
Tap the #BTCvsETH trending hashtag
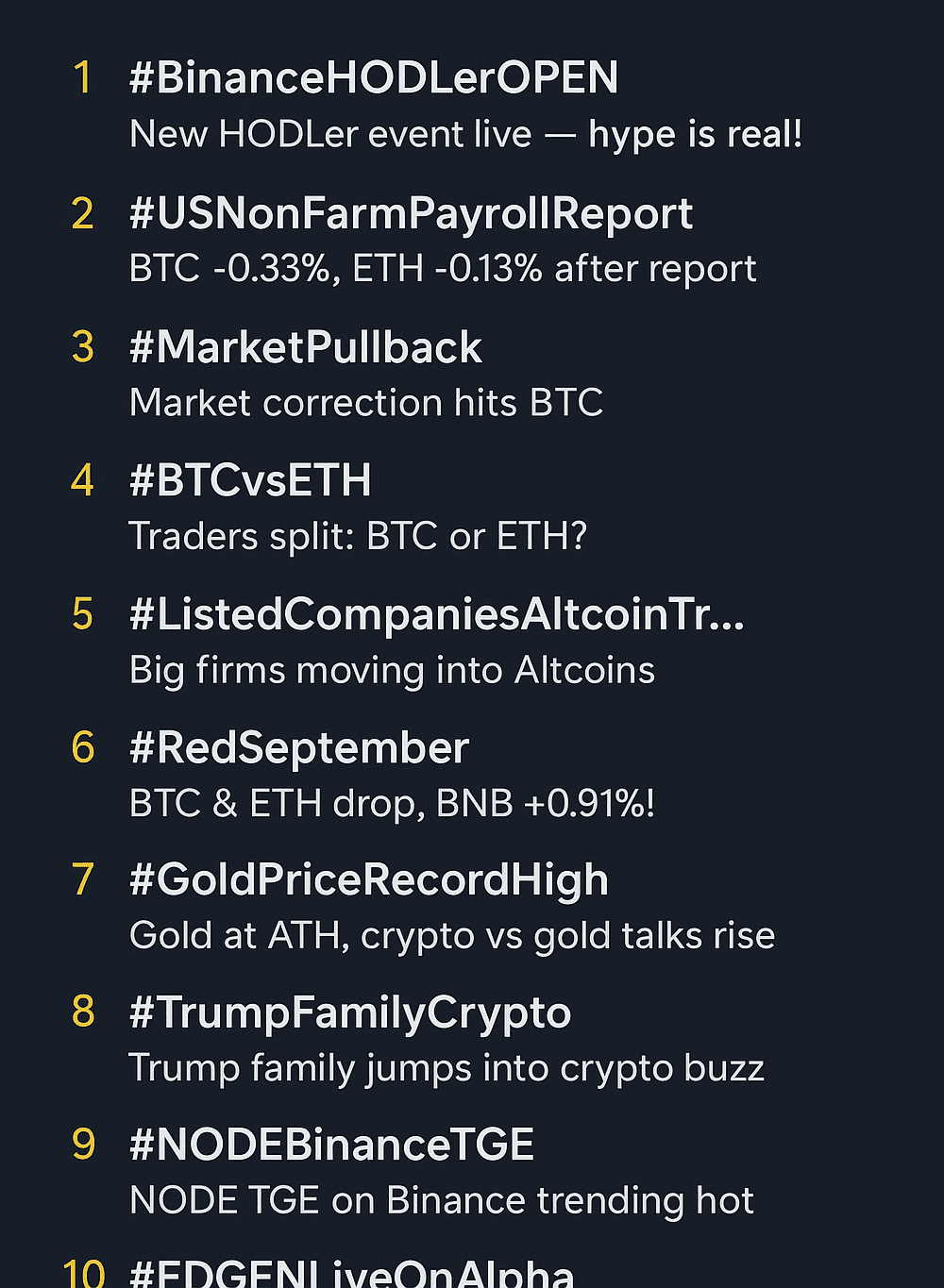(250, 480)
